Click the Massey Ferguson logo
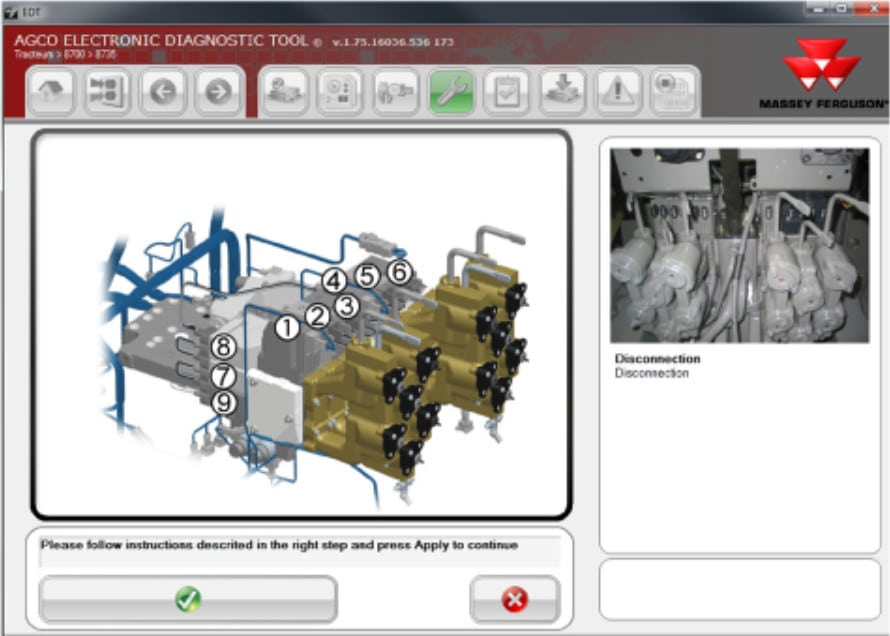Viewport: 890px width, 636px height. 822,74
